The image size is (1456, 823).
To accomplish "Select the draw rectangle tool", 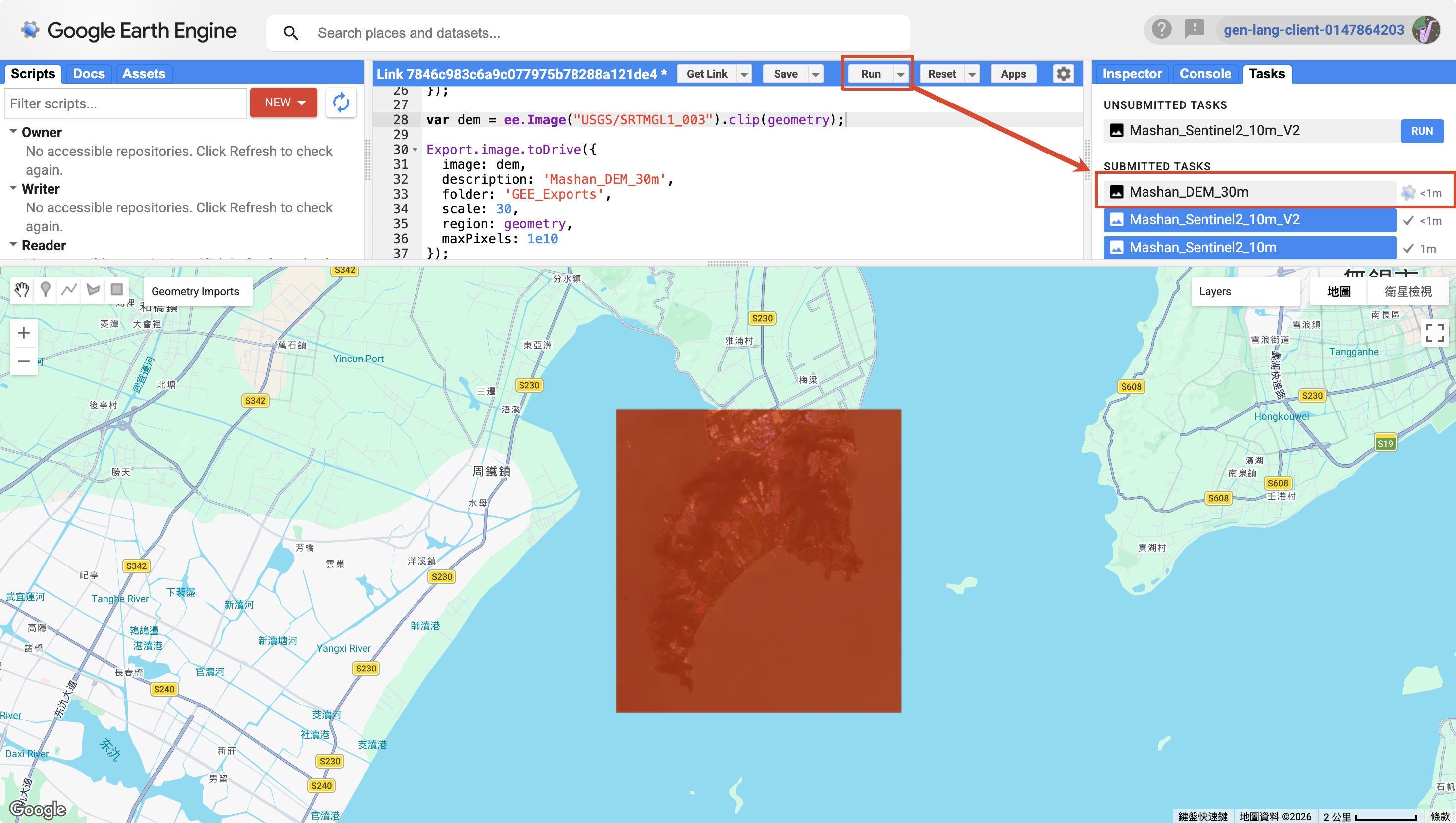I will point(117,290).
